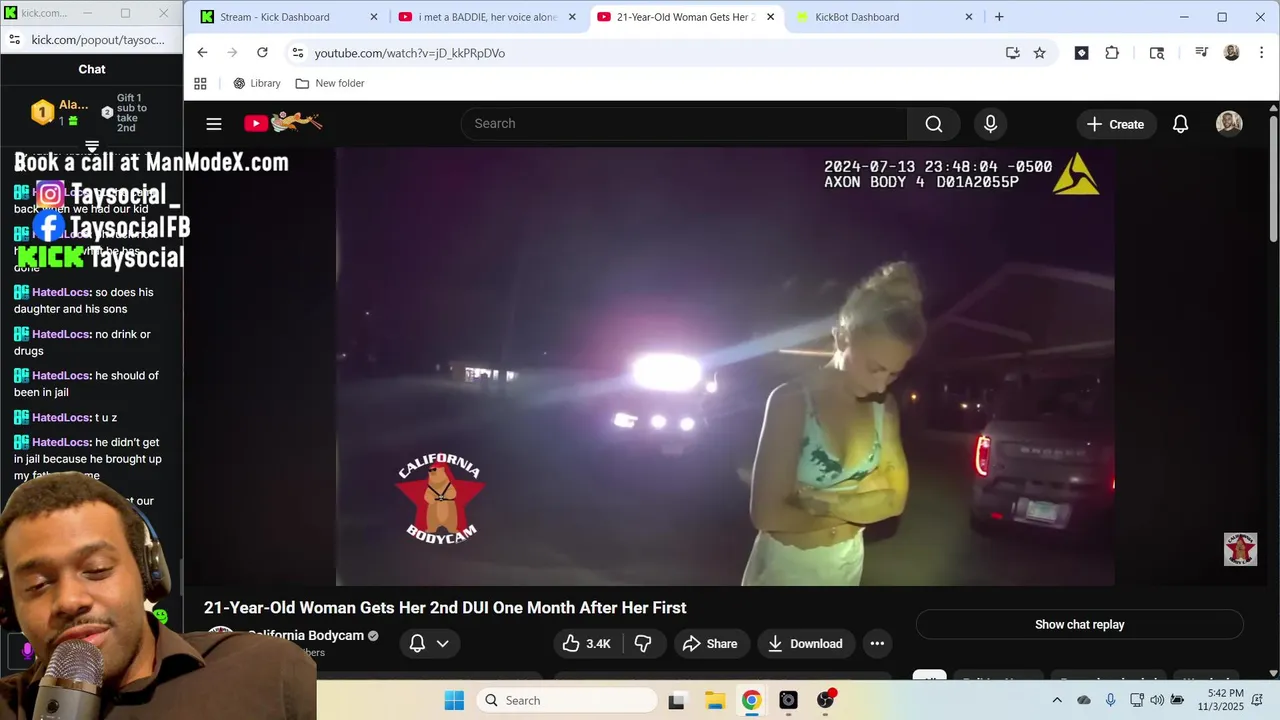Open site settings icon in Kick popout window
The image size is (1280, 720).
click(14, 40)
